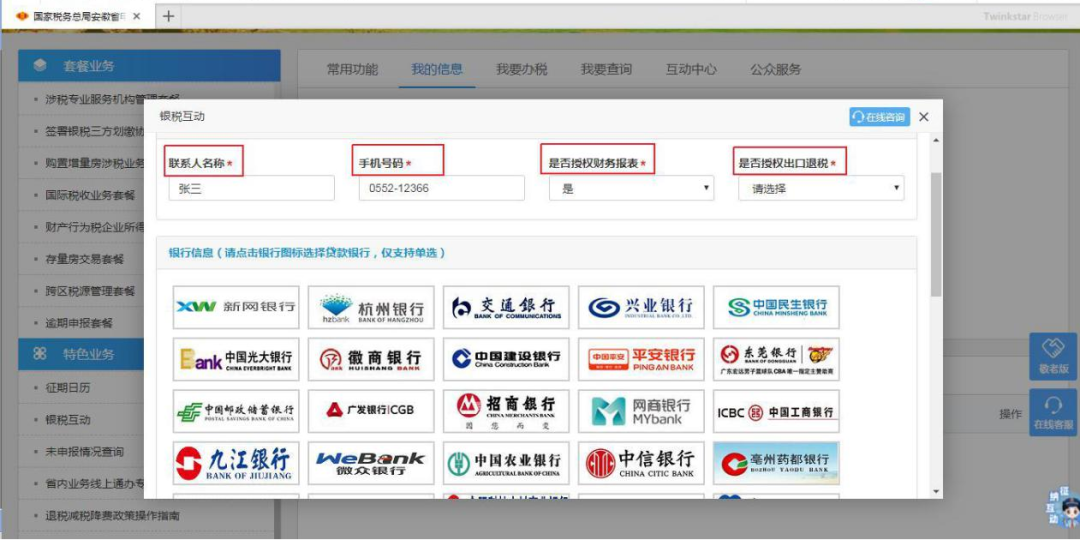Collapse the 套餐业务 sidebar section
The width and height of the screenshot is (1080, 540).
pos(149,65)
